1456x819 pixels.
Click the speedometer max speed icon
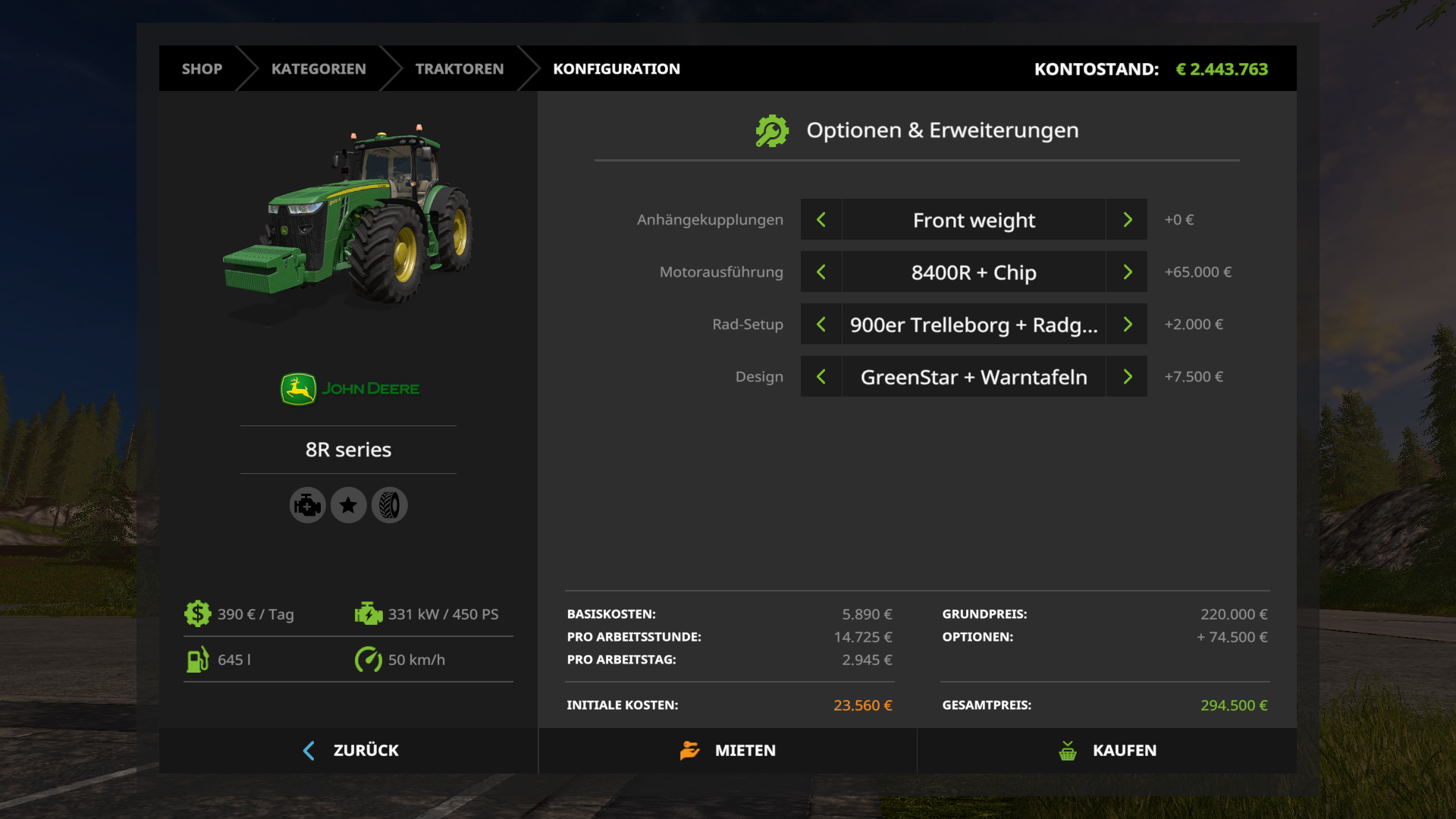(369, 659)
